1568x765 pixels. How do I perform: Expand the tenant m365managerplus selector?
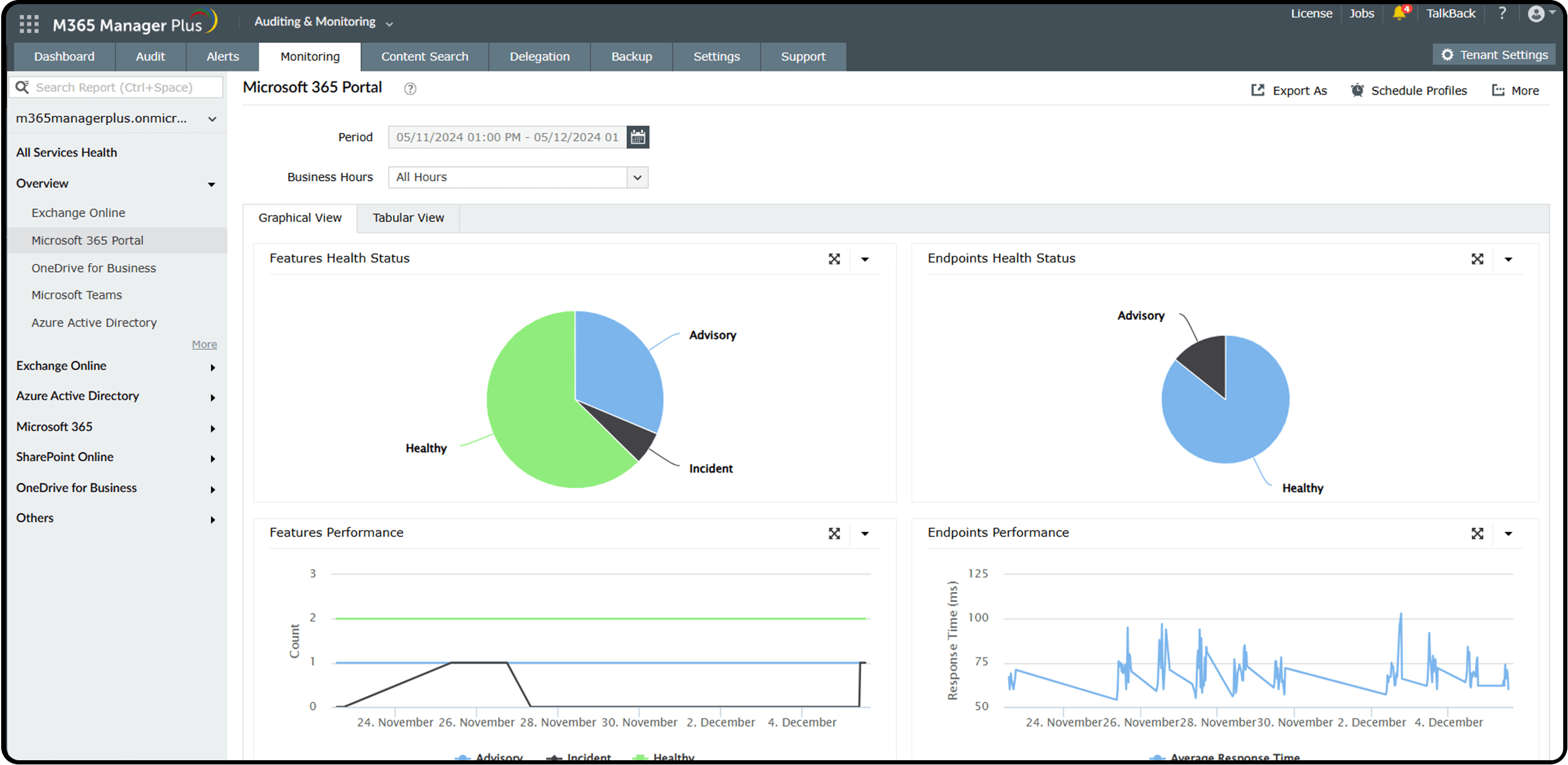[x=212, y=119]
